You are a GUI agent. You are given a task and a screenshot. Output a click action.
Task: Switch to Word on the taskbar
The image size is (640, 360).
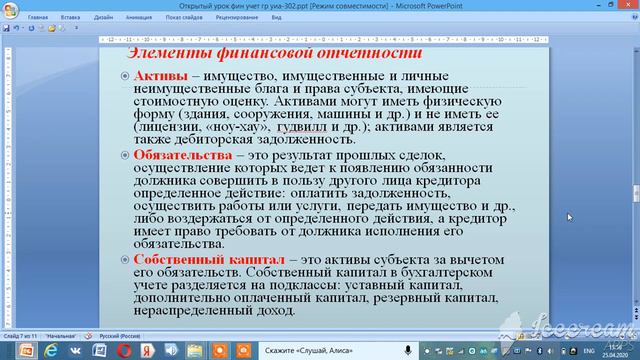pyautogui.click(x=99, y=351)
